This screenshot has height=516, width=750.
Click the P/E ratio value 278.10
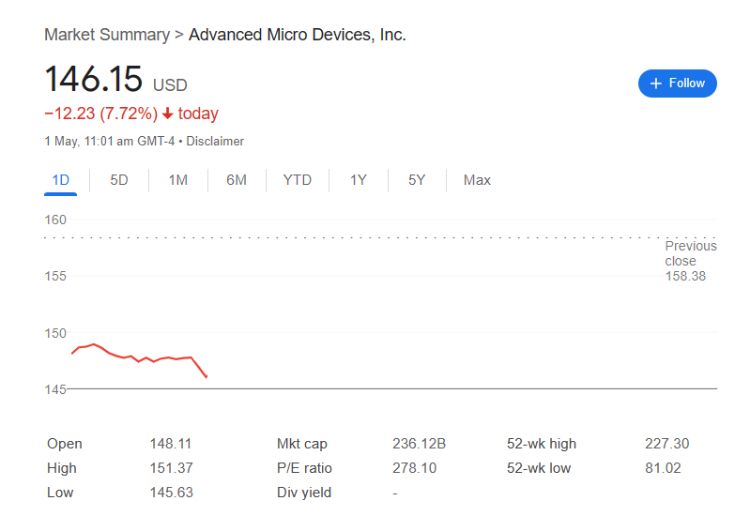[414, 468]
